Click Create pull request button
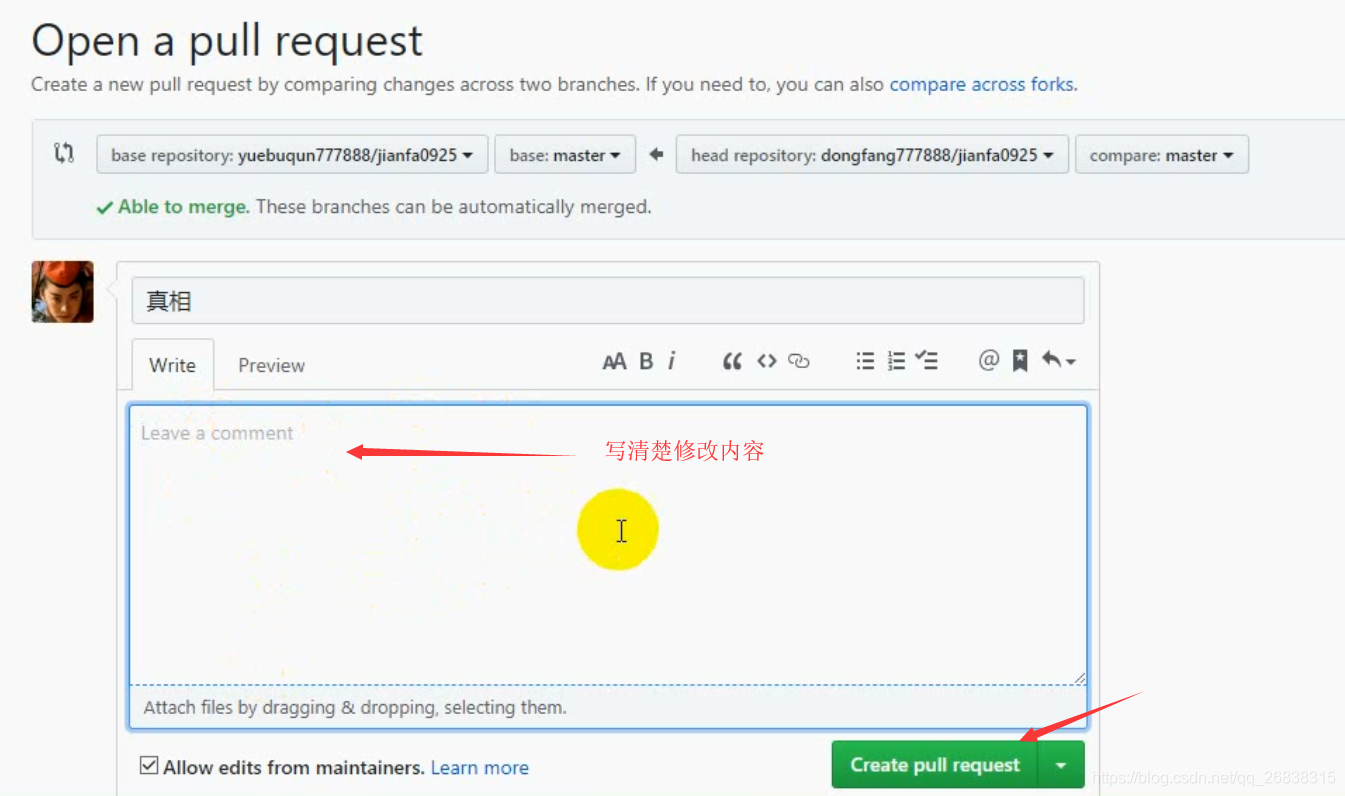This screenshot has height=796, width=1345. pyautogui.click(x=935, y=765)
